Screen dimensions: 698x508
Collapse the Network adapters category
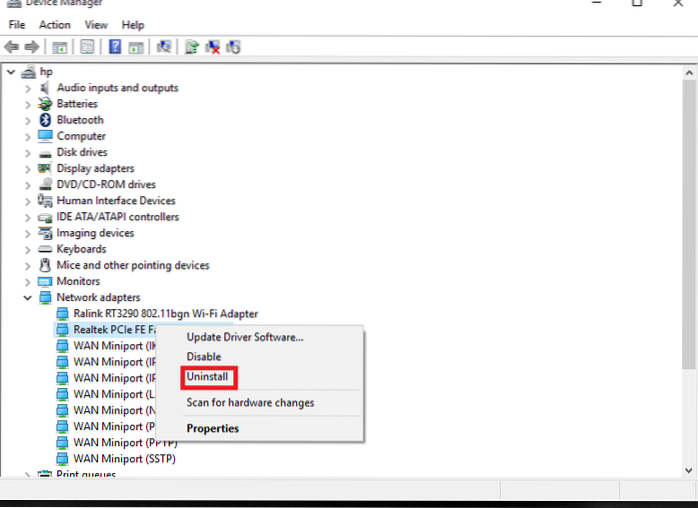click(x=28, y=298)
